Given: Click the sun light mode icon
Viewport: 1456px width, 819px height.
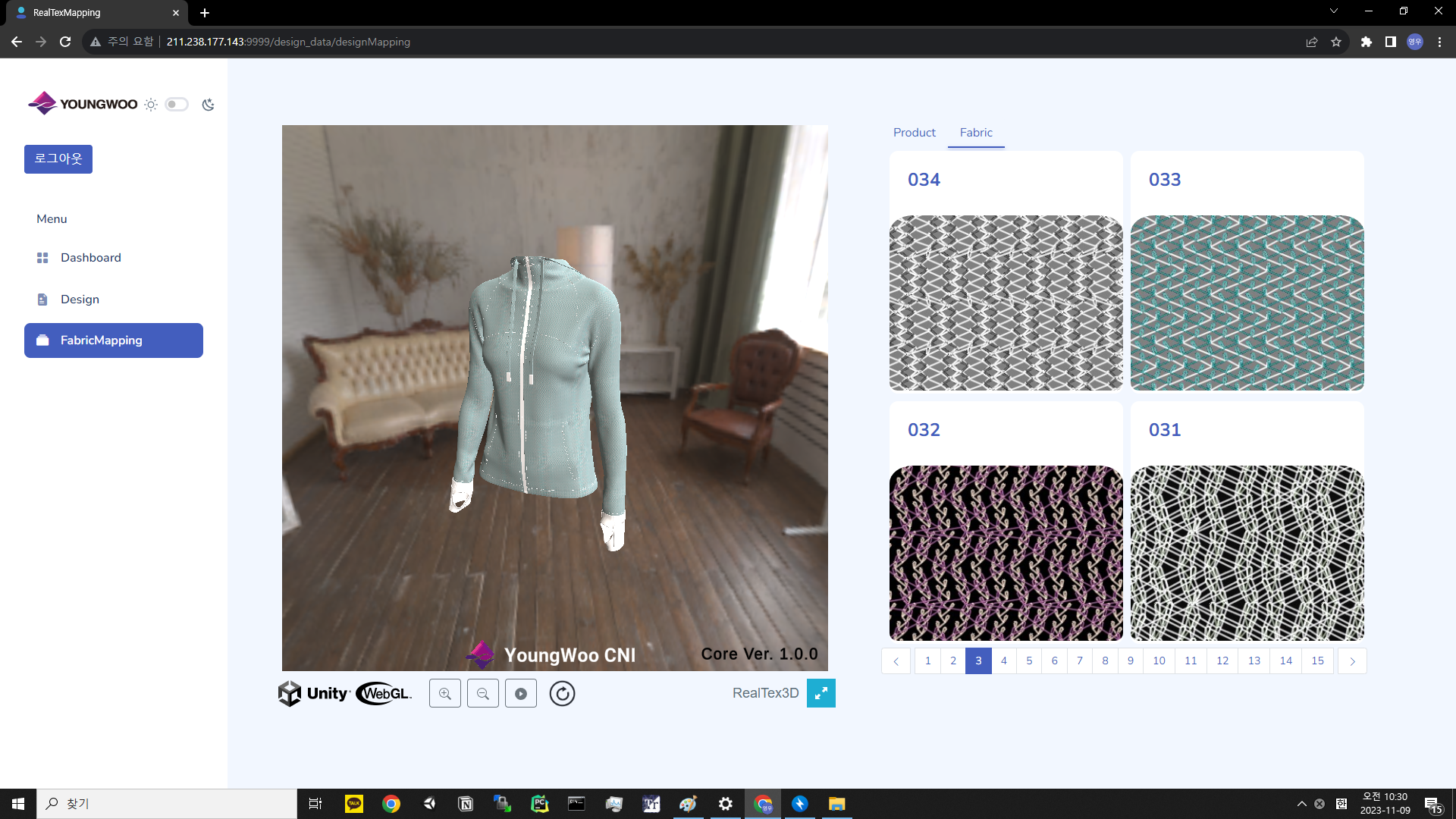Looking at the screenshot, I should pyautogui.click(x=151, y=105).
